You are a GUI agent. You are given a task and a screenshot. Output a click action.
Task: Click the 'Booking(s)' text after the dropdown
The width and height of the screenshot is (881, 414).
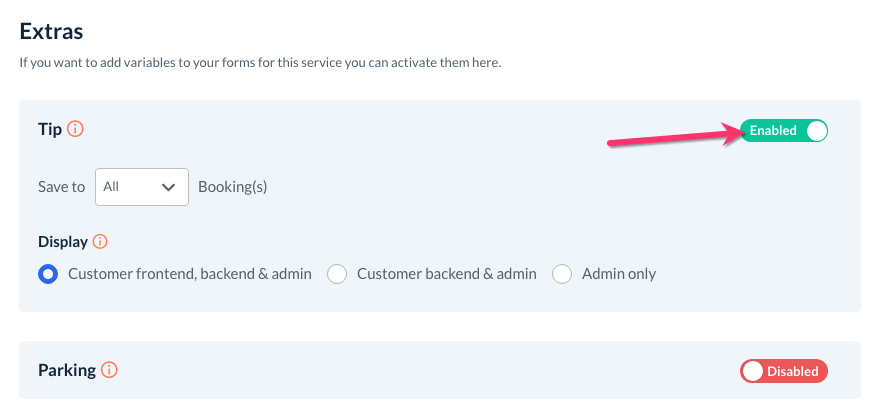[x=232, y=187]
